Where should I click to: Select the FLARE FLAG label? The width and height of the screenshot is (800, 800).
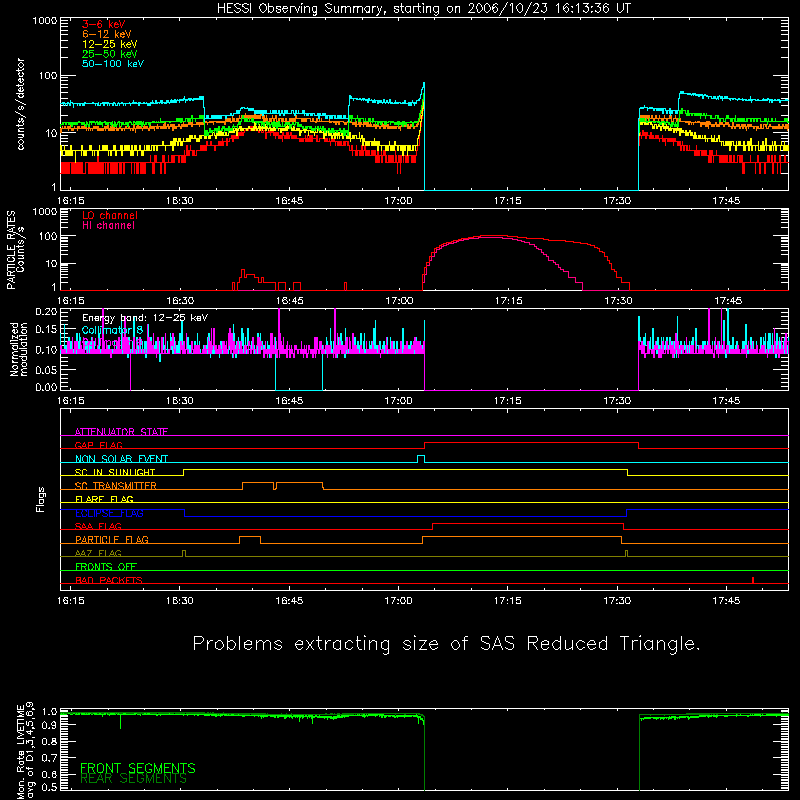(104, 499)
